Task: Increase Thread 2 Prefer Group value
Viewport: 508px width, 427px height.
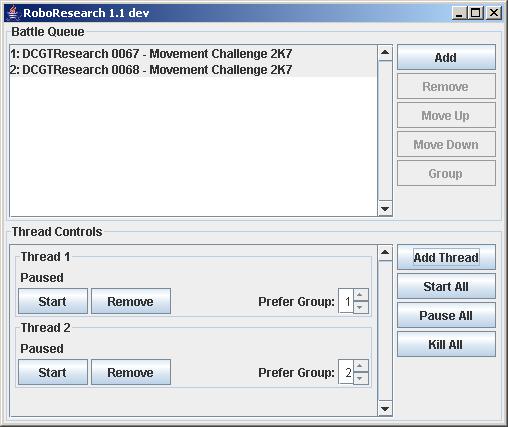Action: [x=360, y=366]
